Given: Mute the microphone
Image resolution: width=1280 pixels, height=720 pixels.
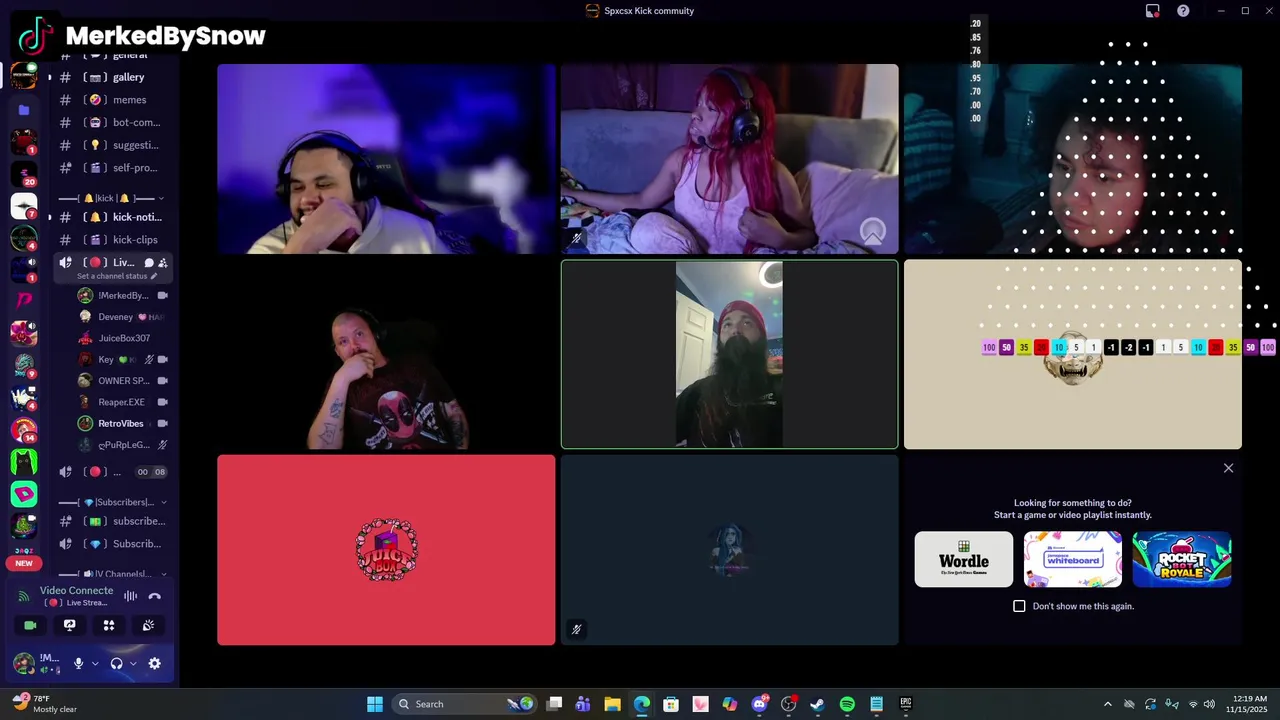Looking at the screenshot, I should point(78,663).
